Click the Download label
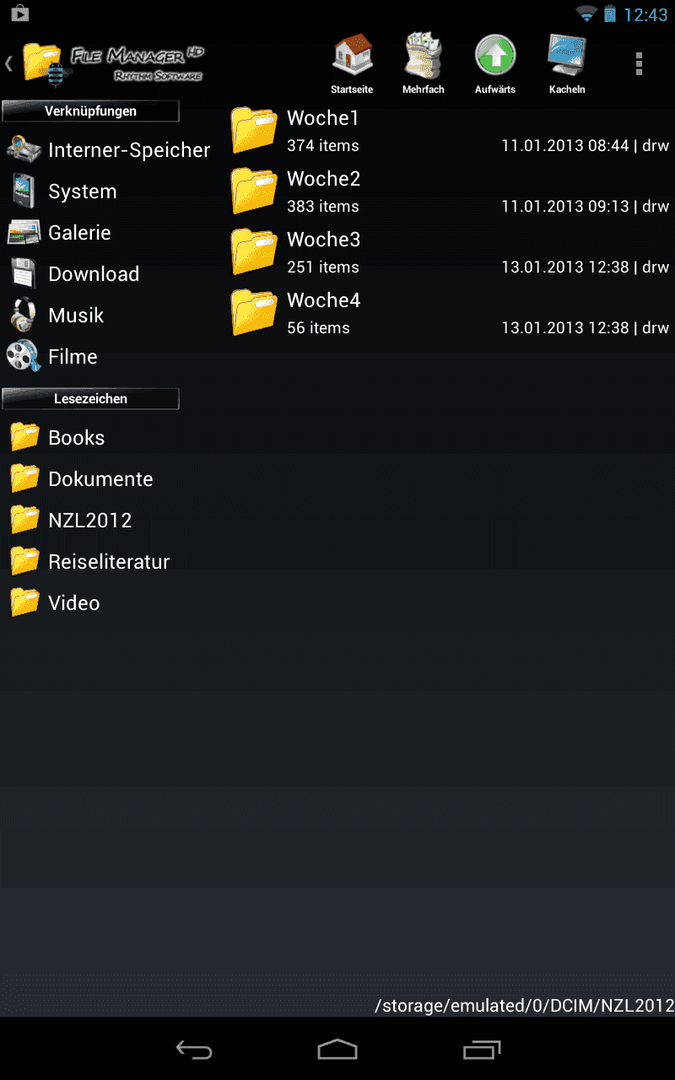Image resolution: width=675 pixels, height=1080 pixels. click(94, 274)
